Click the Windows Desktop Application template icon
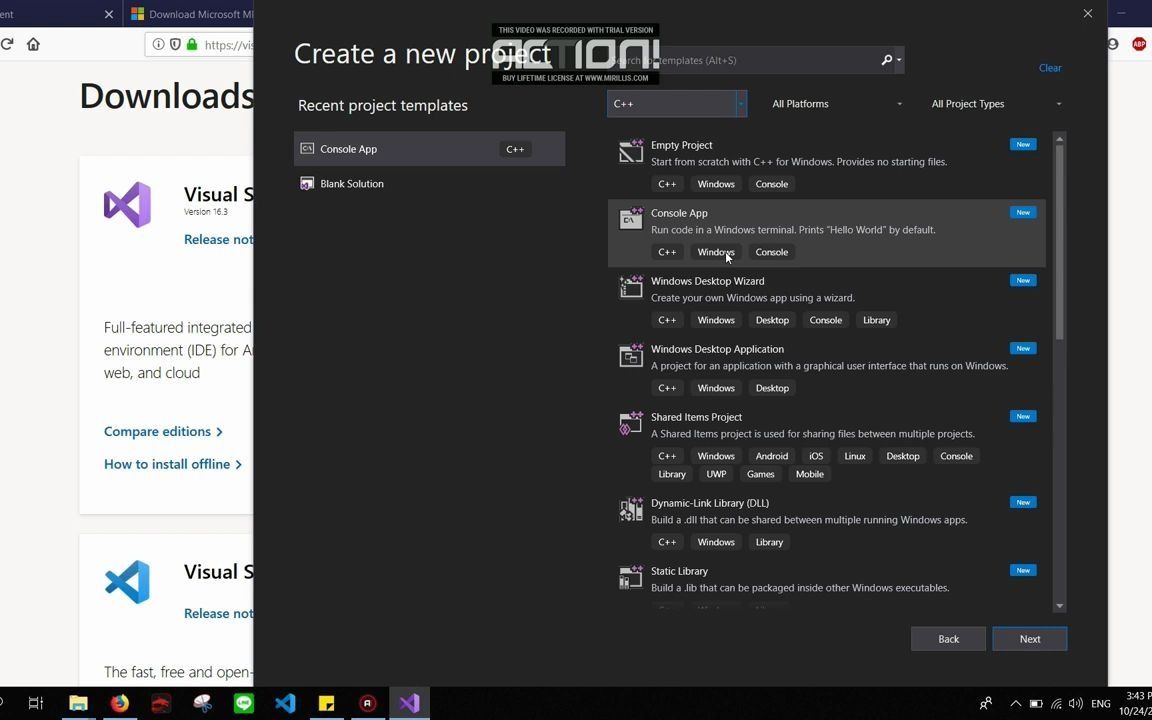 tap(631, 355)
